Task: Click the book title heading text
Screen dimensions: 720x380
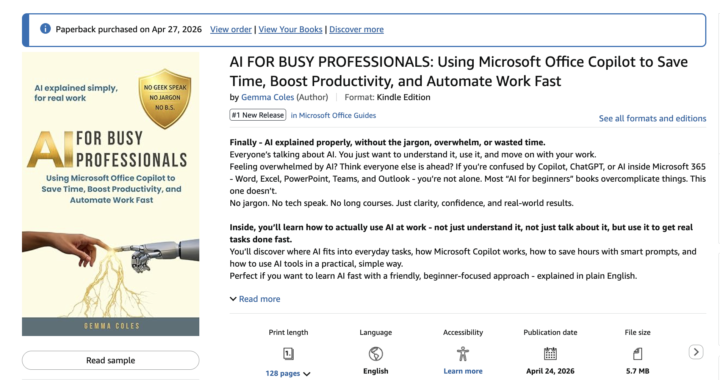Action: tap(458, 71)
